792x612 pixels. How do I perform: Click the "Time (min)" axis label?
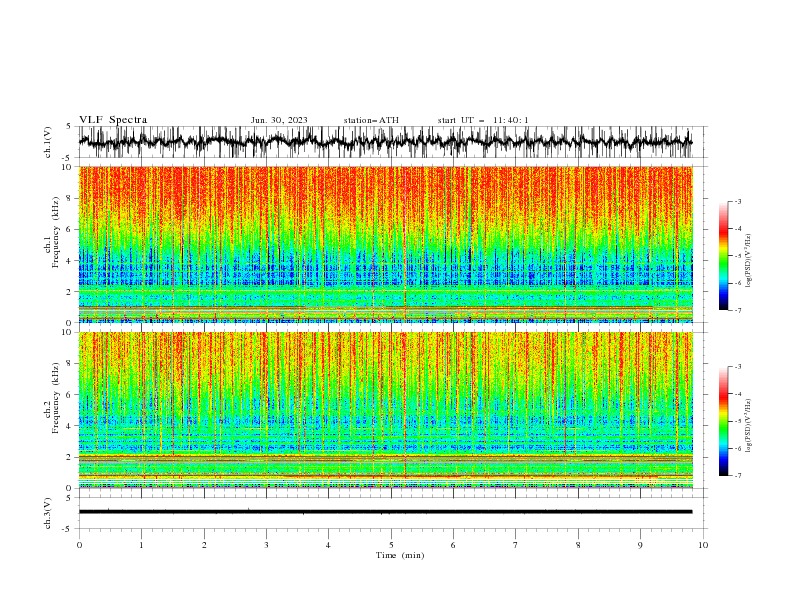pyautogui.click(x=400, y=555)
